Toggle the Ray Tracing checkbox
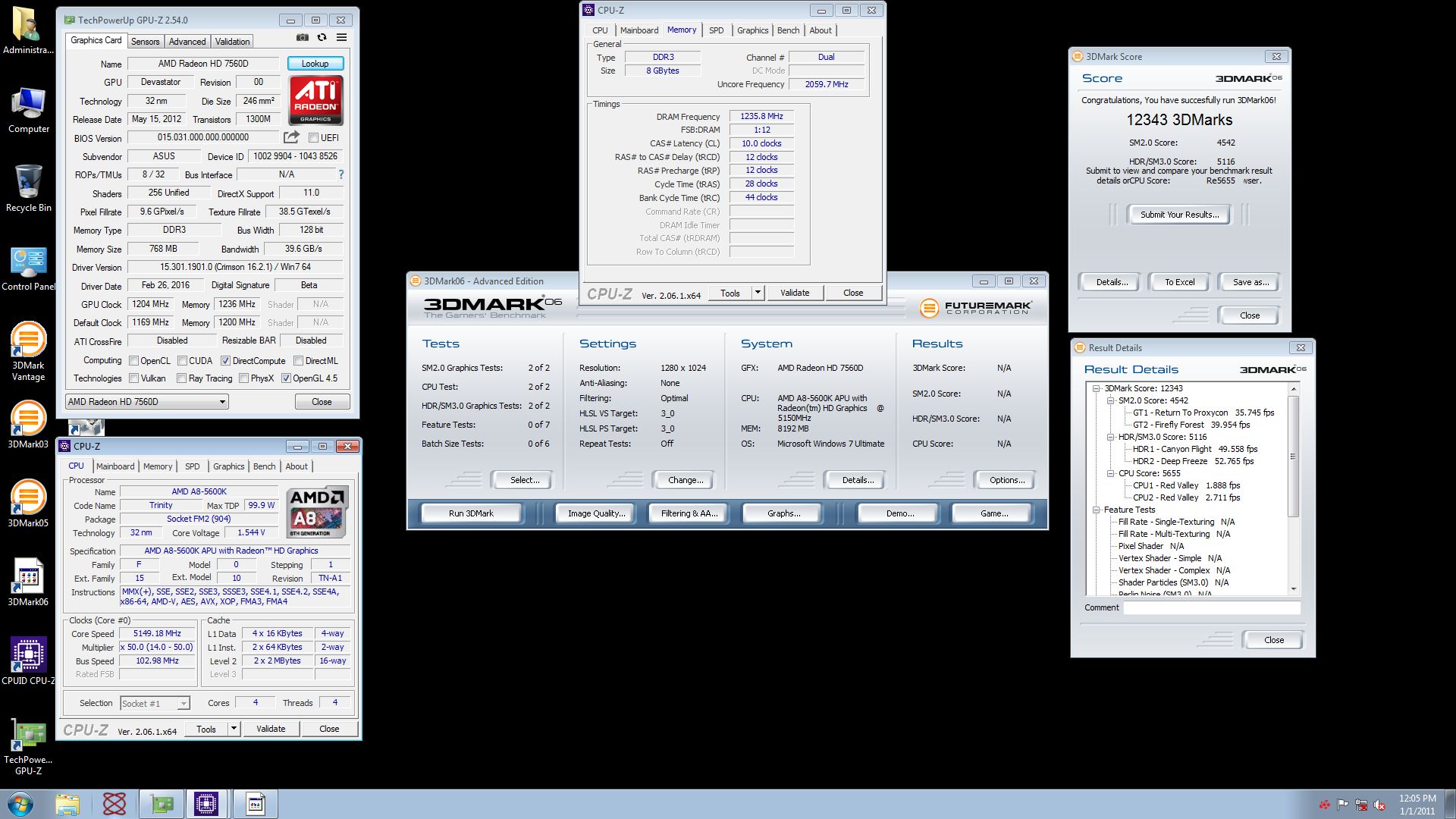 click(181, 378)
